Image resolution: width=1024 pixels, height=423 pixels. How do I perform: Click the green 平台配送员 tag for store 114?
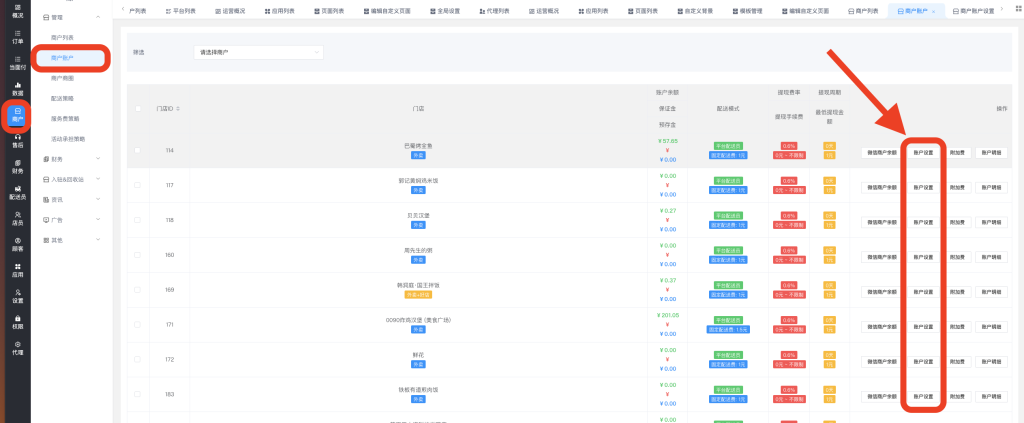pyautogui.click(x=728, y=146)
